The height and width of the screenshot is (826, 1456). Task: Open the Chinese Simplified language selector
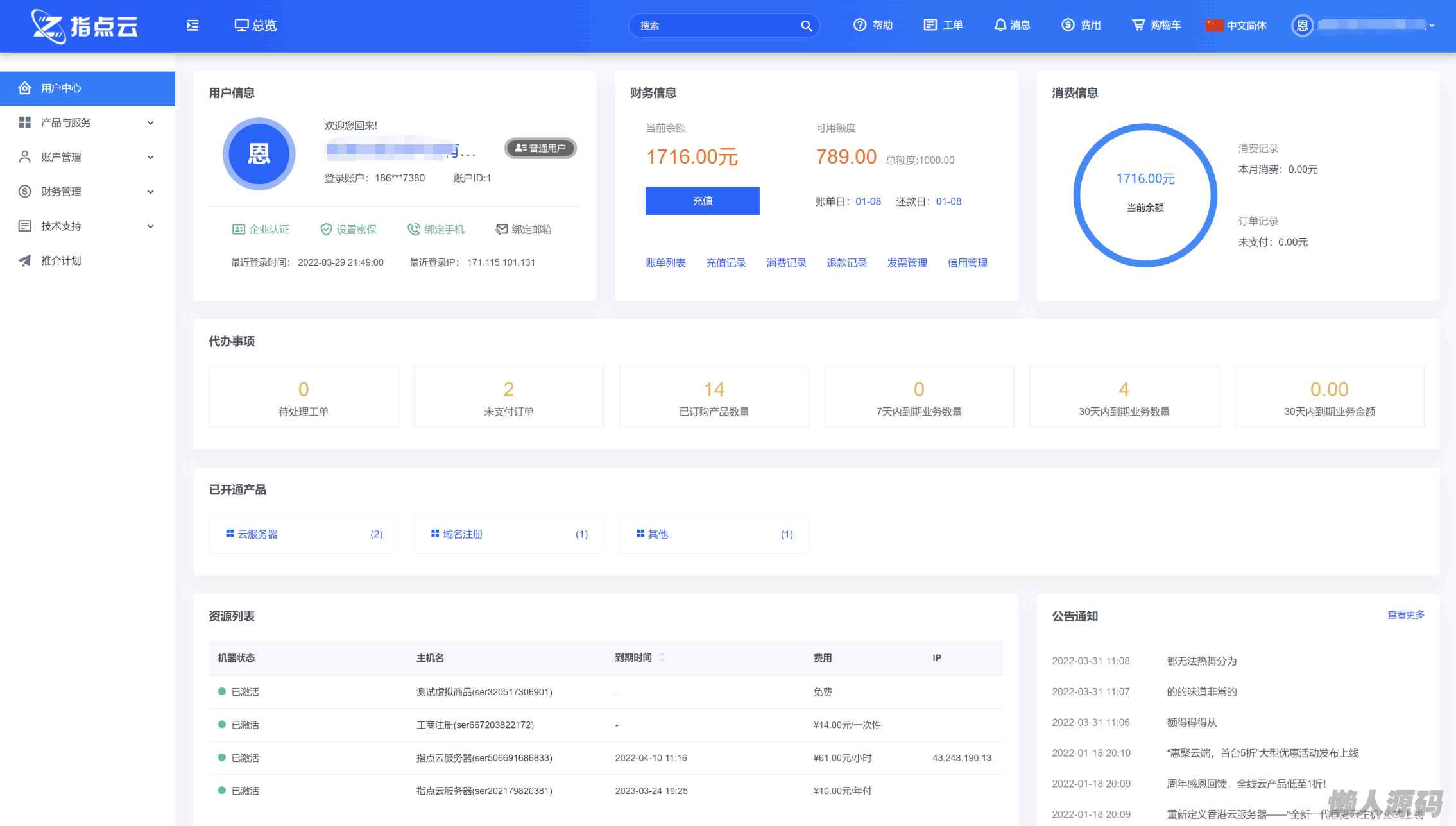tap(1237, 26)
